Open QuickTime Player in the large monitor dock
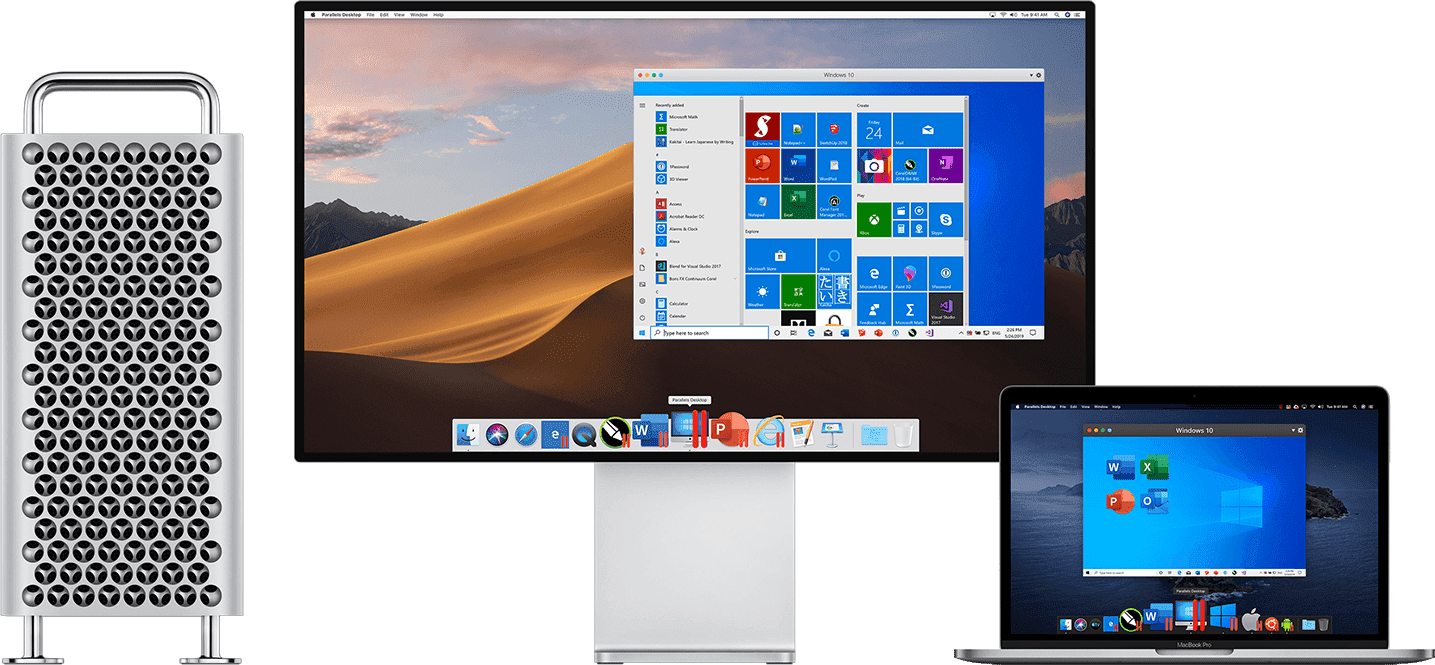Image resolution: width=1435 pixels, height=665 pixels. pos(583,434)
